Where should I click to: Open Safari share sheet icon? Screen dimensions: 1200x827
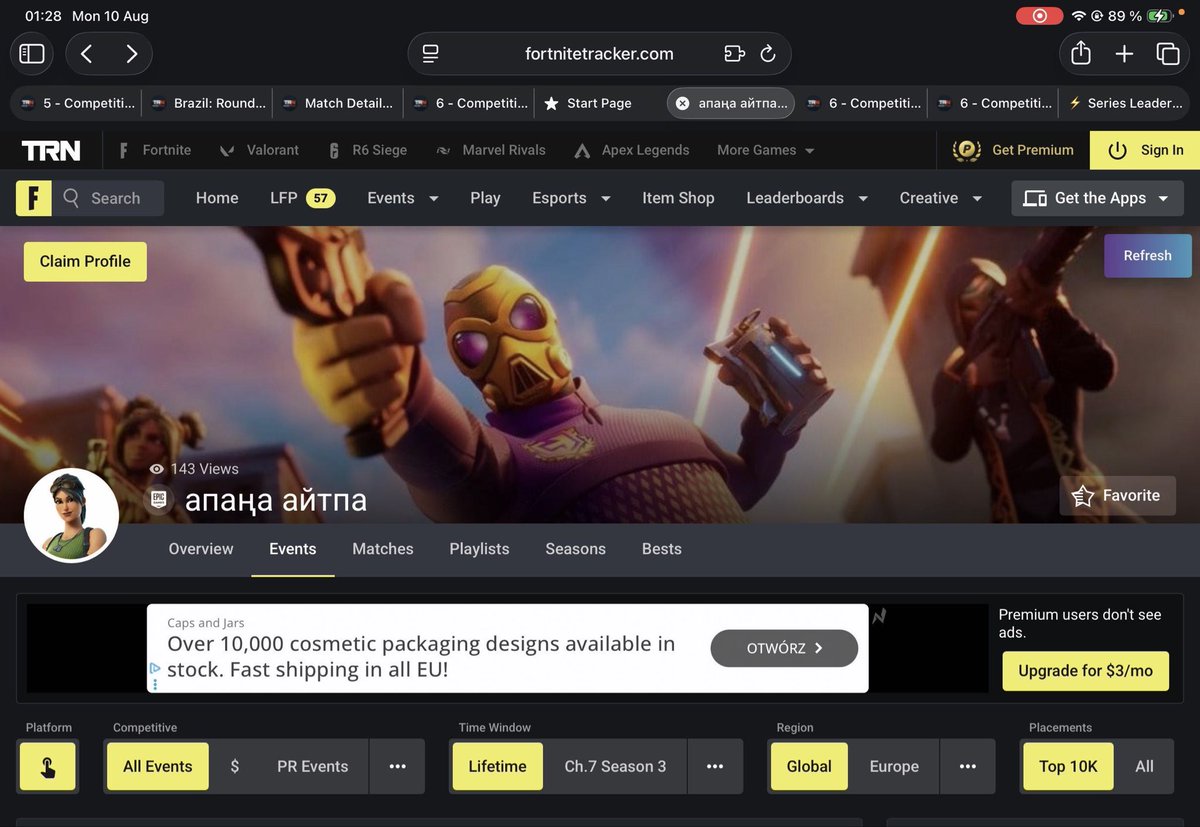pyautogui.click(x=1081, y=53)
